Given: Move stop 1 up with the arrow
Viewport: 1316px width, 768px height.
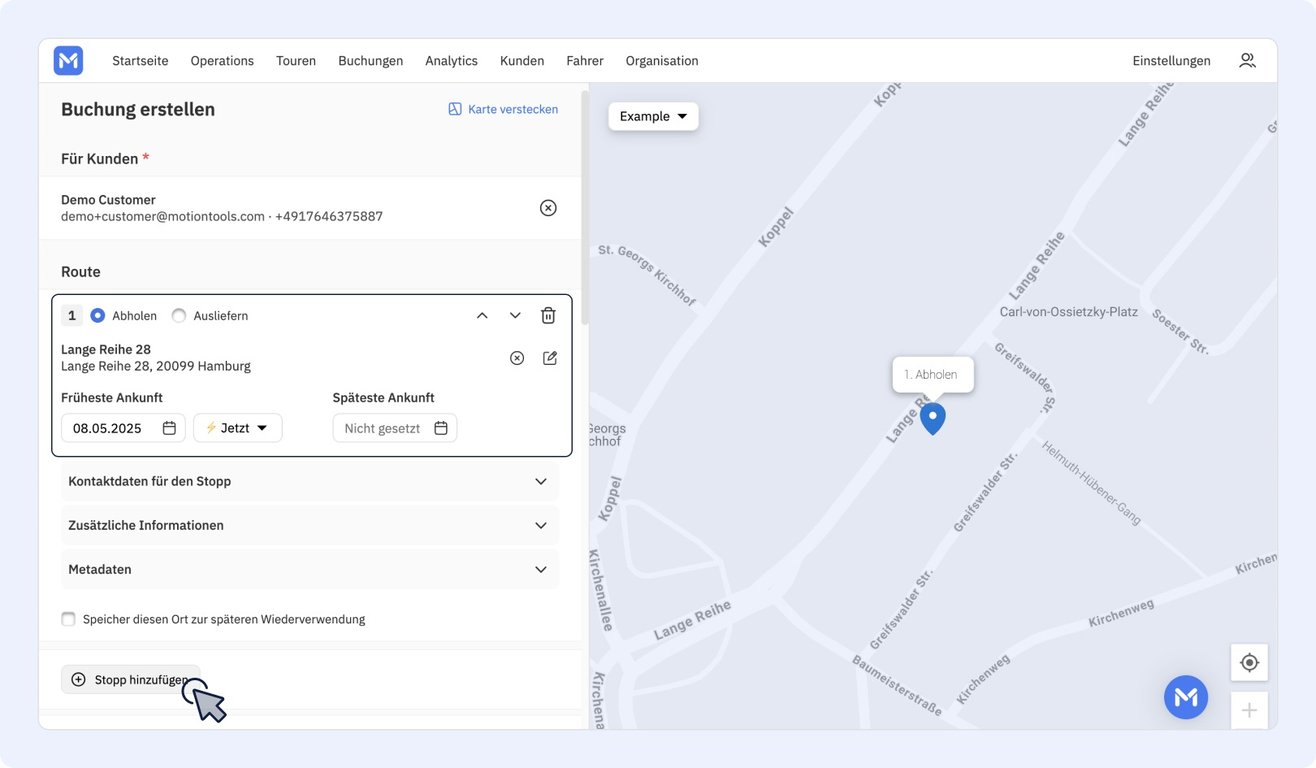Looking at the screenshot, I should [482, 316].
